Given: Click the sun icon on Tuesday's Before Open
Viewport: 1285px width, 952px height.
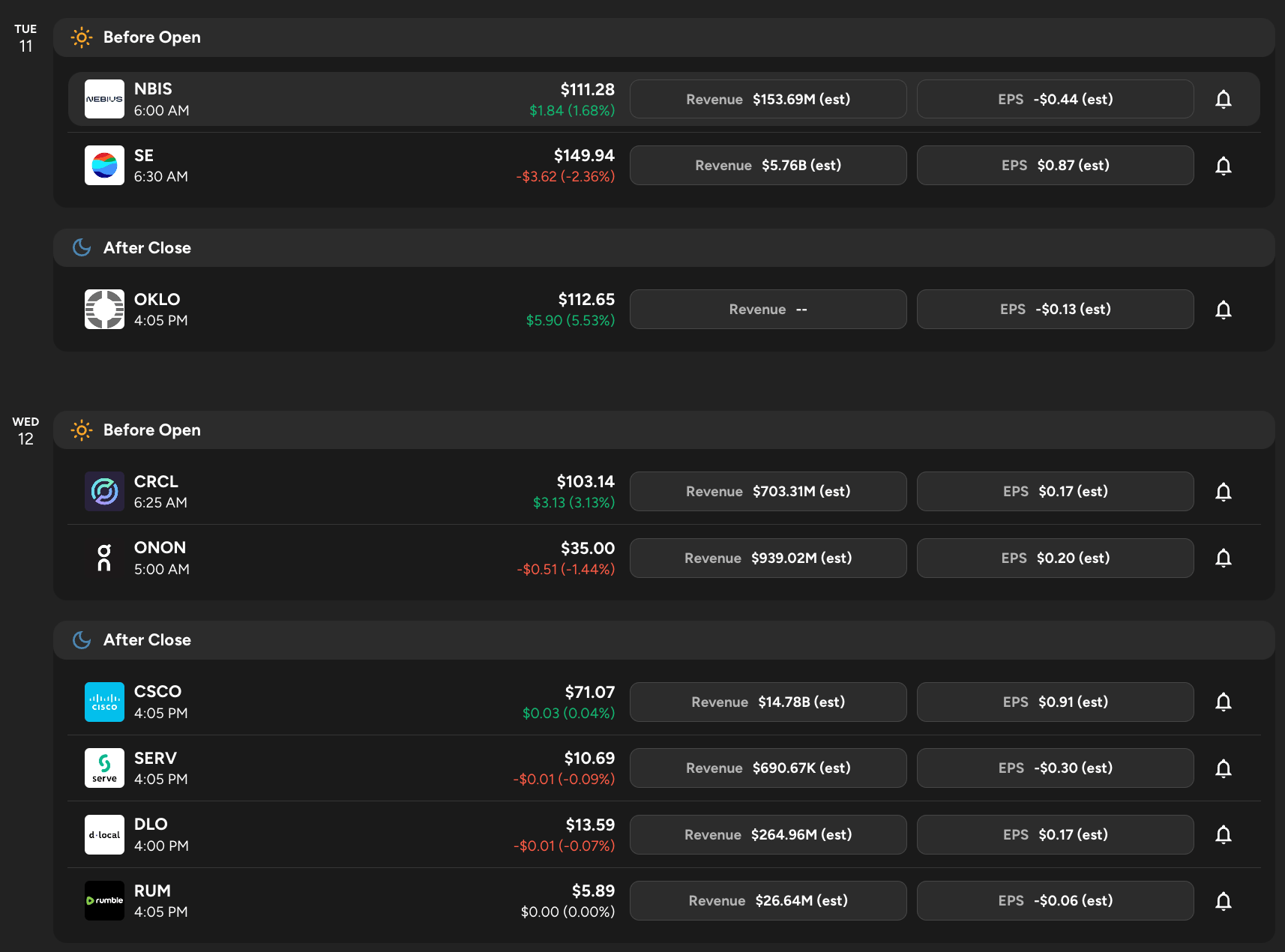Looking at the screenshot, I should tap(81, 37).
